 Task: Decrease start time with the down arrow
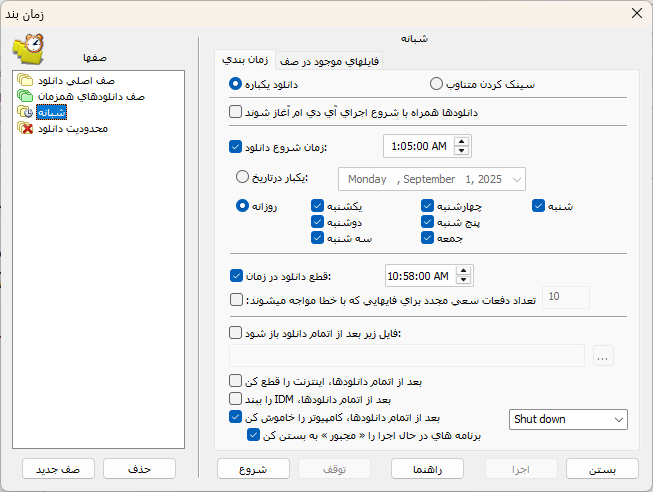(x=461, y=151)
